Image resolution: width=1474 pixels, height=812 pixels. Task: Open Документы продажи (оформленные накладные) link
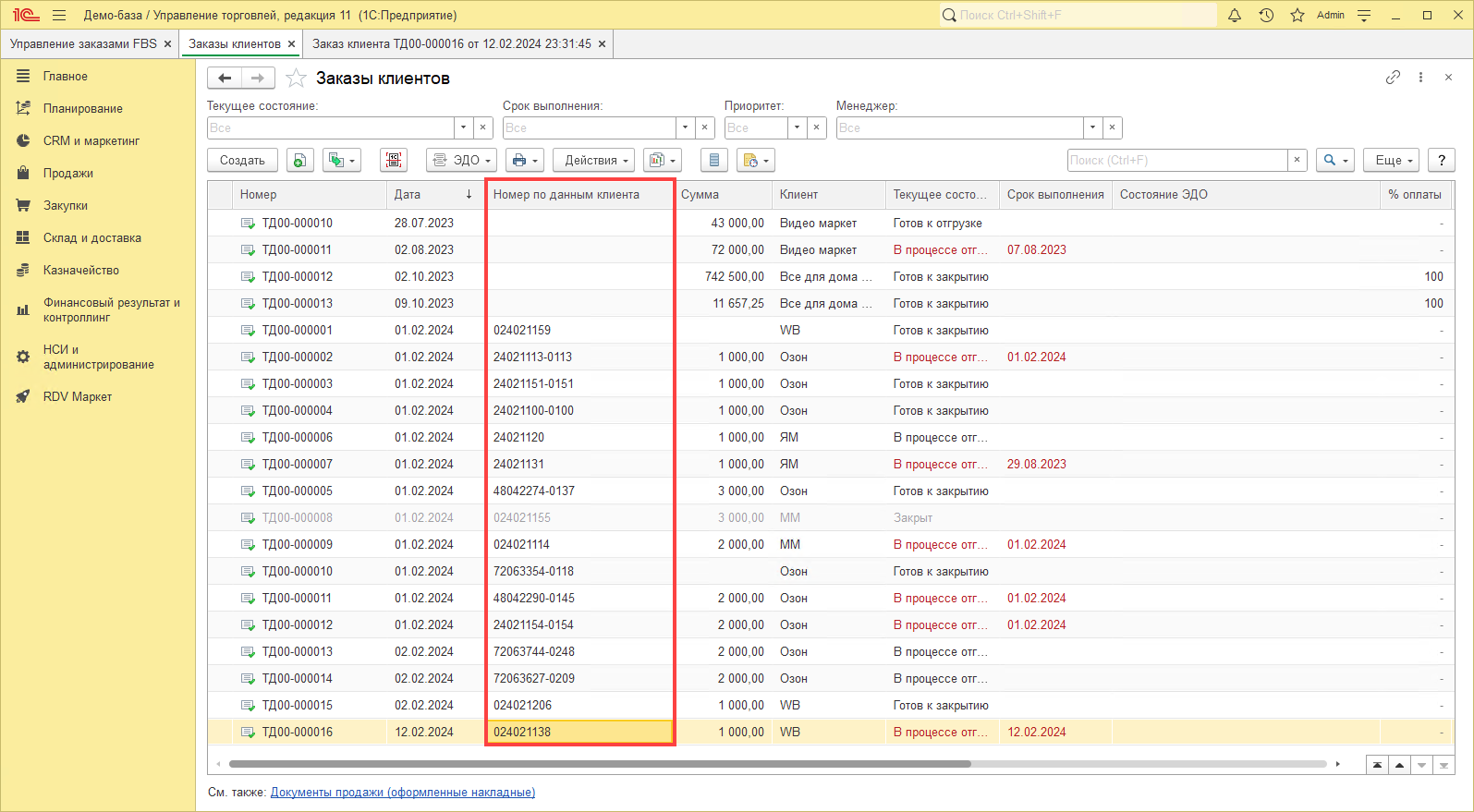click(402, 793)
